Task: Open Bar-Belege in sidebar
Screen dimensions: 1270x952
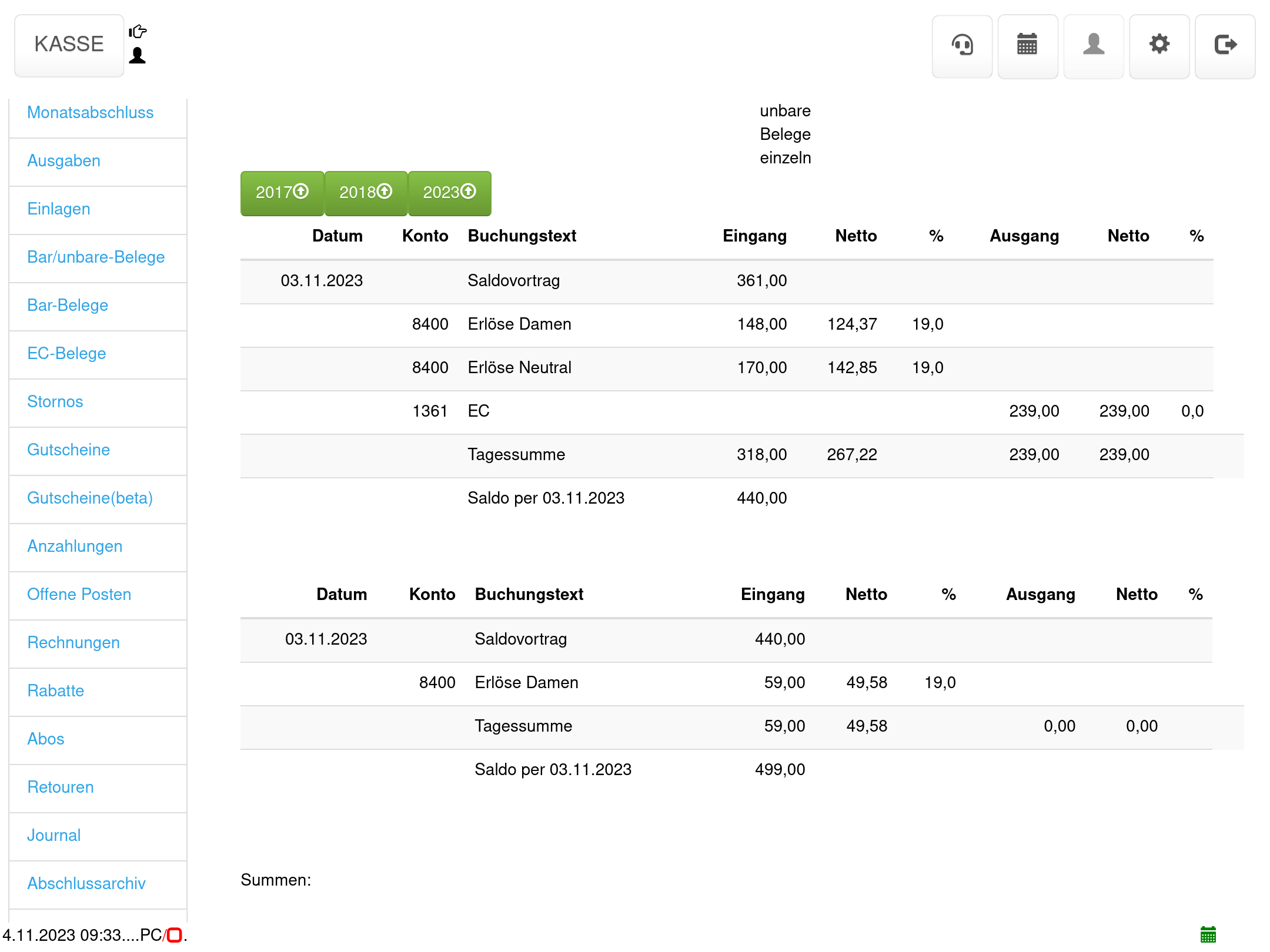Action: (x=68, y=305)
